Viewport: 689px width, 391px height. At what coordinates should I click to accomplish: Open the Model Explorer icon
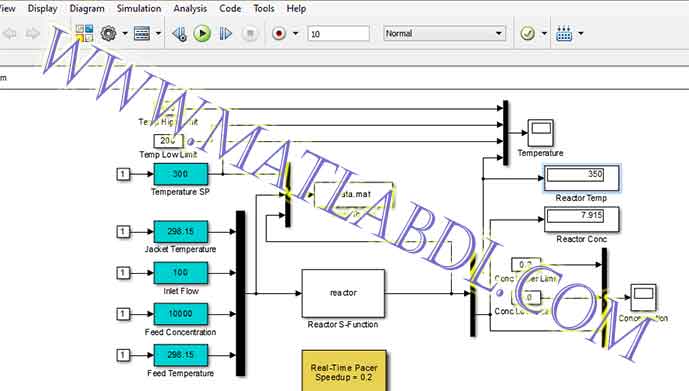pyautogui.click(x=142, y=33)
